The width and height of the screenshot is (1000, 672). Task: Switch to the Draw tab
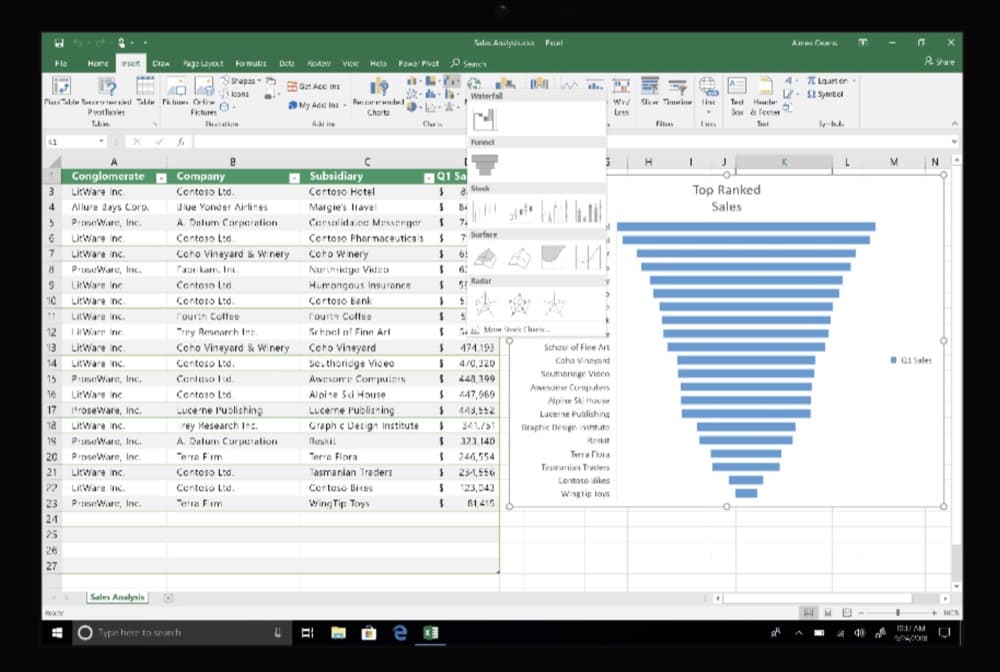[x=161, y=63]
